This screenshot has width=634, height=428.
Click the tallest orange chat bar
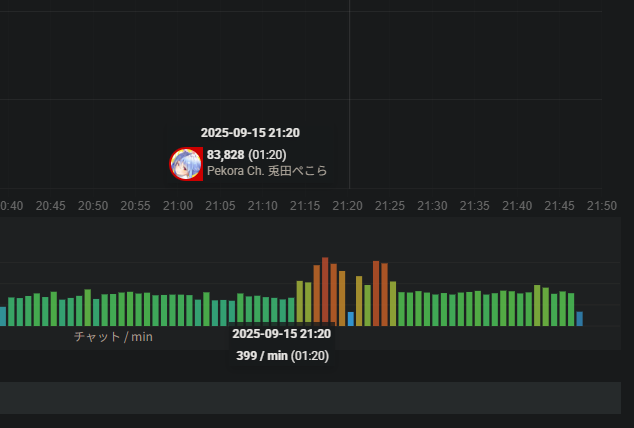(325, 291)
